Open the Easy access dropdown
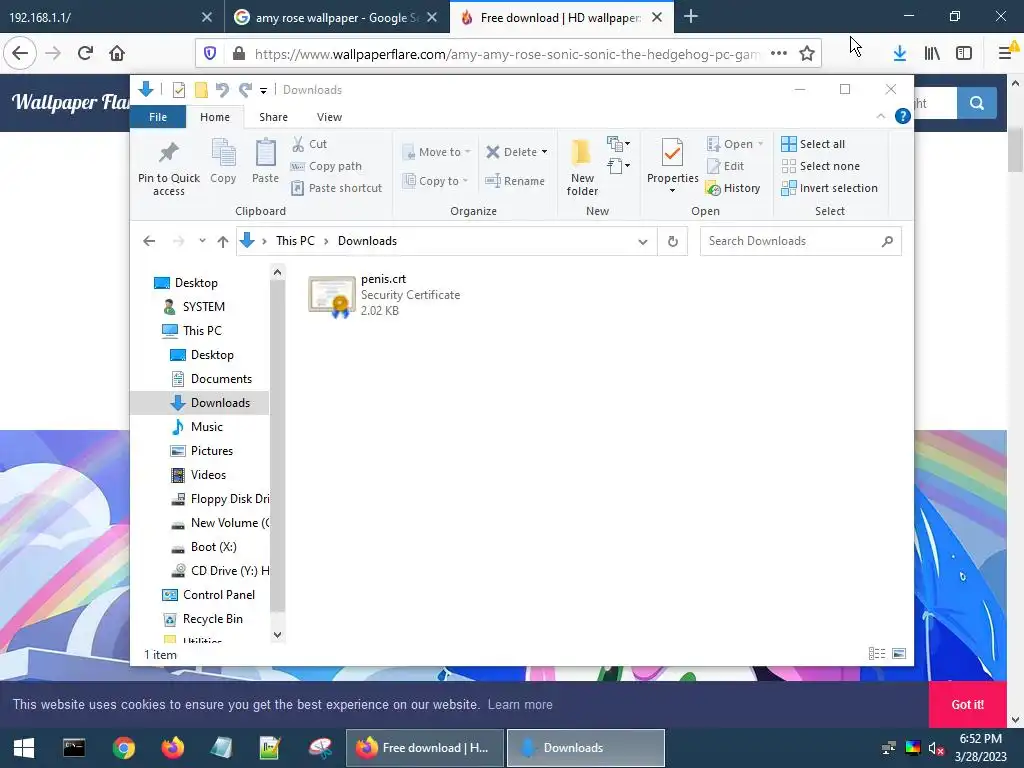This screenshot has height=768, width=1024. coord(618,166)
